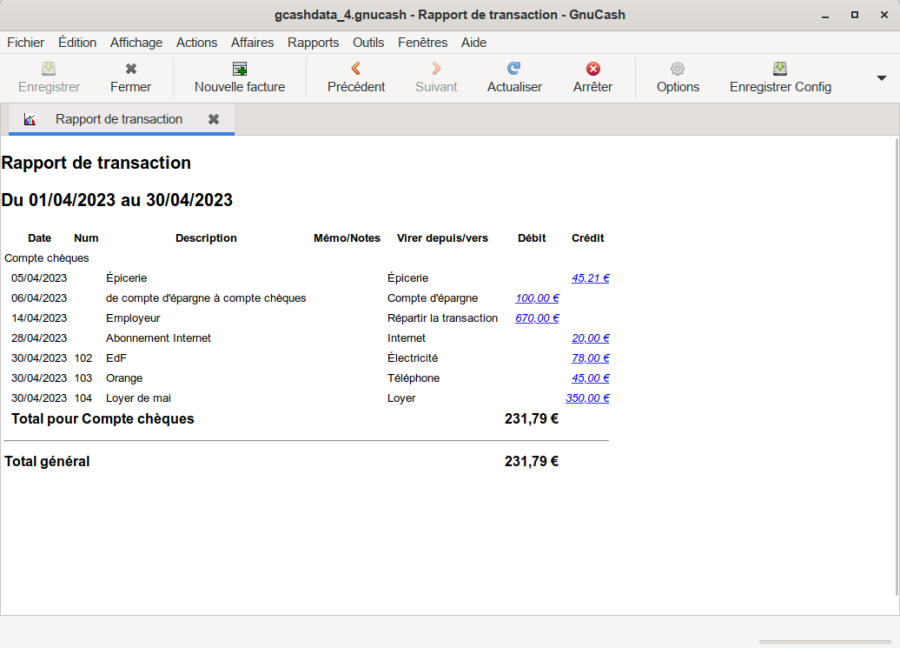The width and height of the screenshot is (900, 648).
Task: Open the Fichier menu
Action: 26,42
